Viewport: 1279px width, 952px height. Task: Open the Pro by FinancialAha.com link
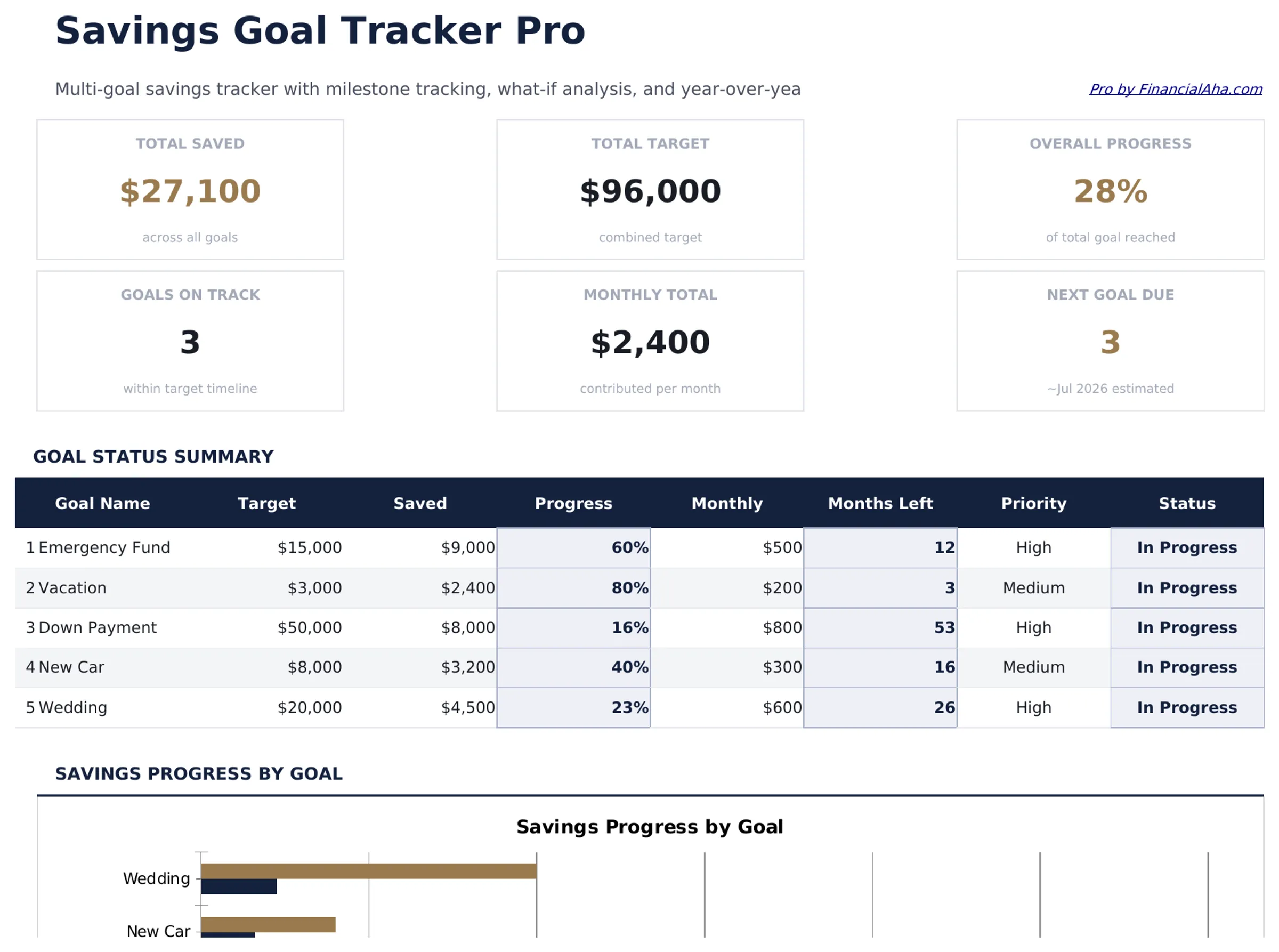click(x=1175, y=90)
